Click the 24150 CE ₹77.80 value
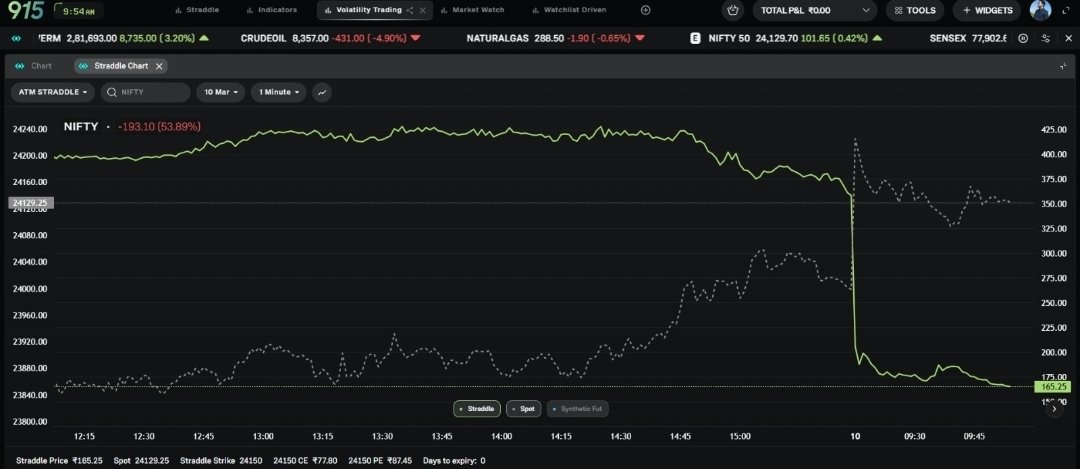This screenshot has width=1080, height=469. click(x=305, y=460)
